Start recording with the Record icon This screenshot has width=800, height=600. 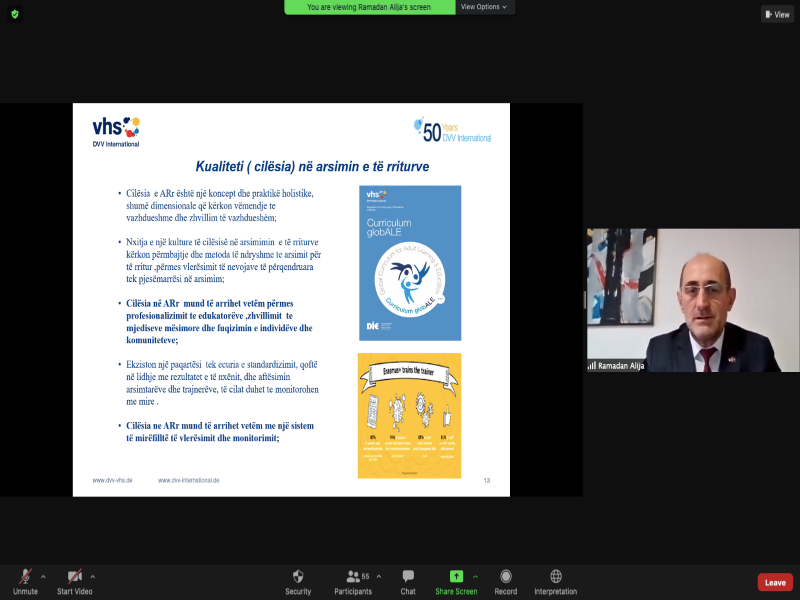click(x=506, y=578)
